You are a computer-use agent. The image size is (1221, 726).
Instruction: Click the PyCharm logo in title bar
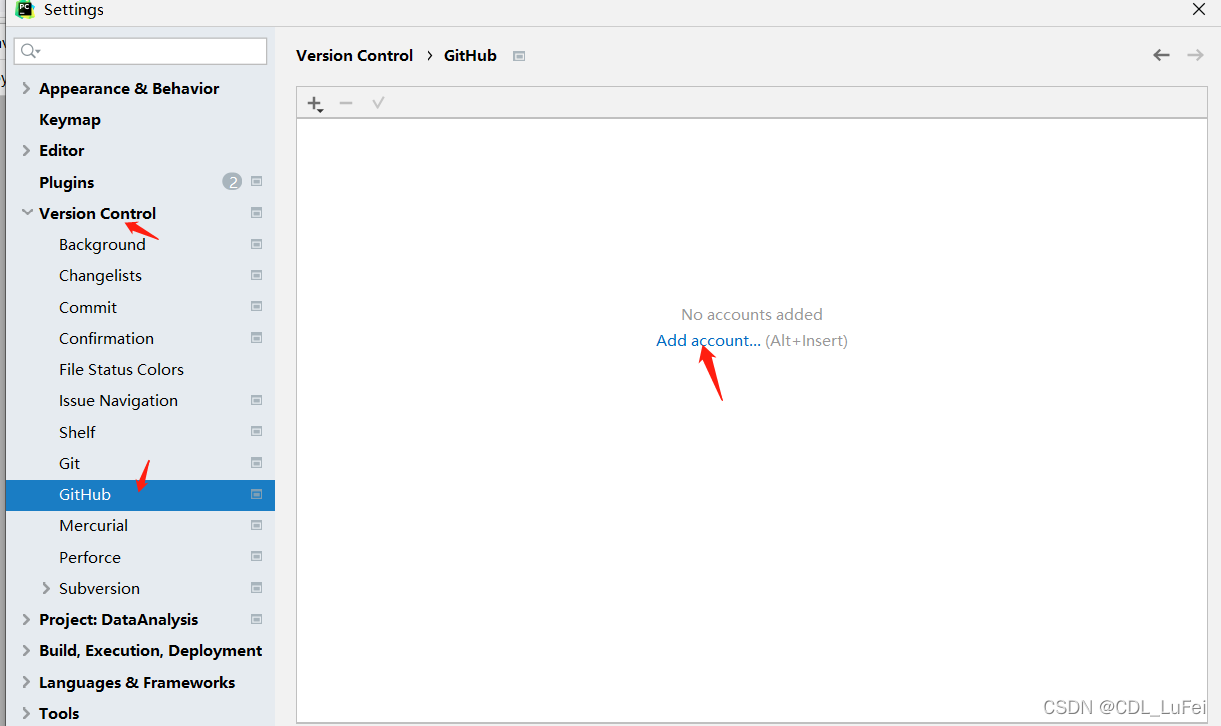tap(25, 10)
